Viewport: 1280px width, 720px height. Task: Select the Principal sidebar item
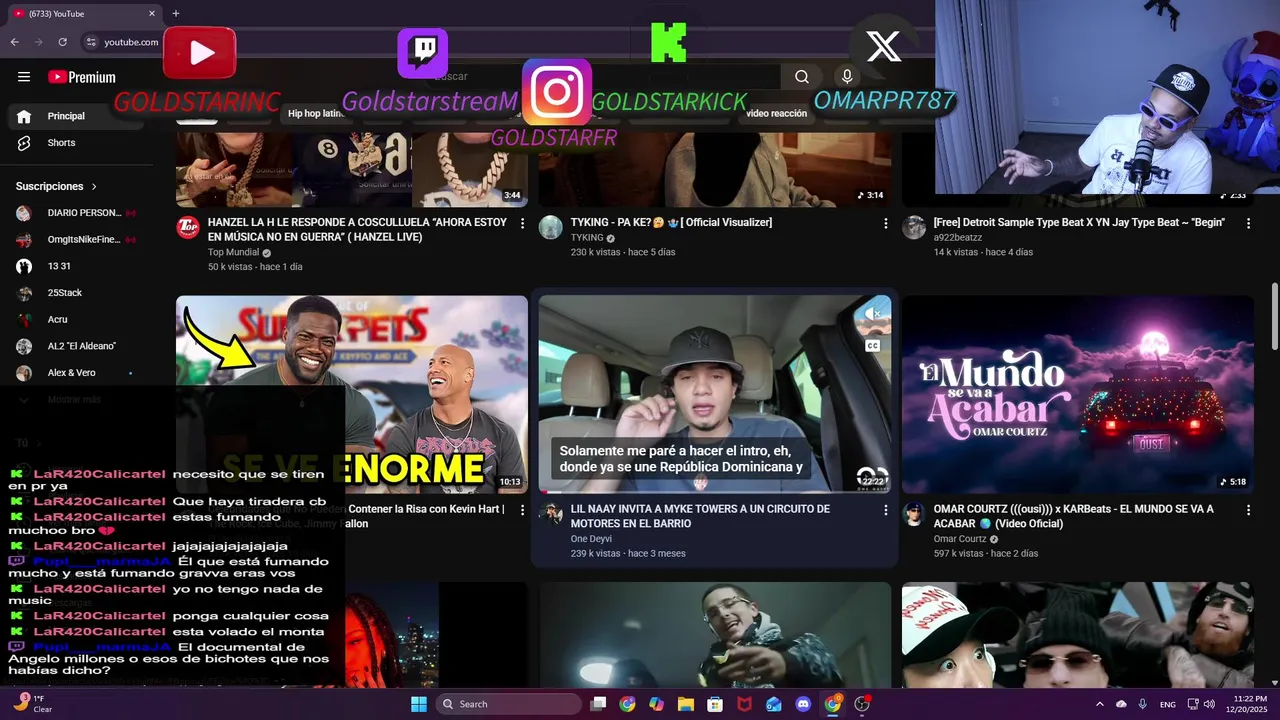click(x=76, y=116)
